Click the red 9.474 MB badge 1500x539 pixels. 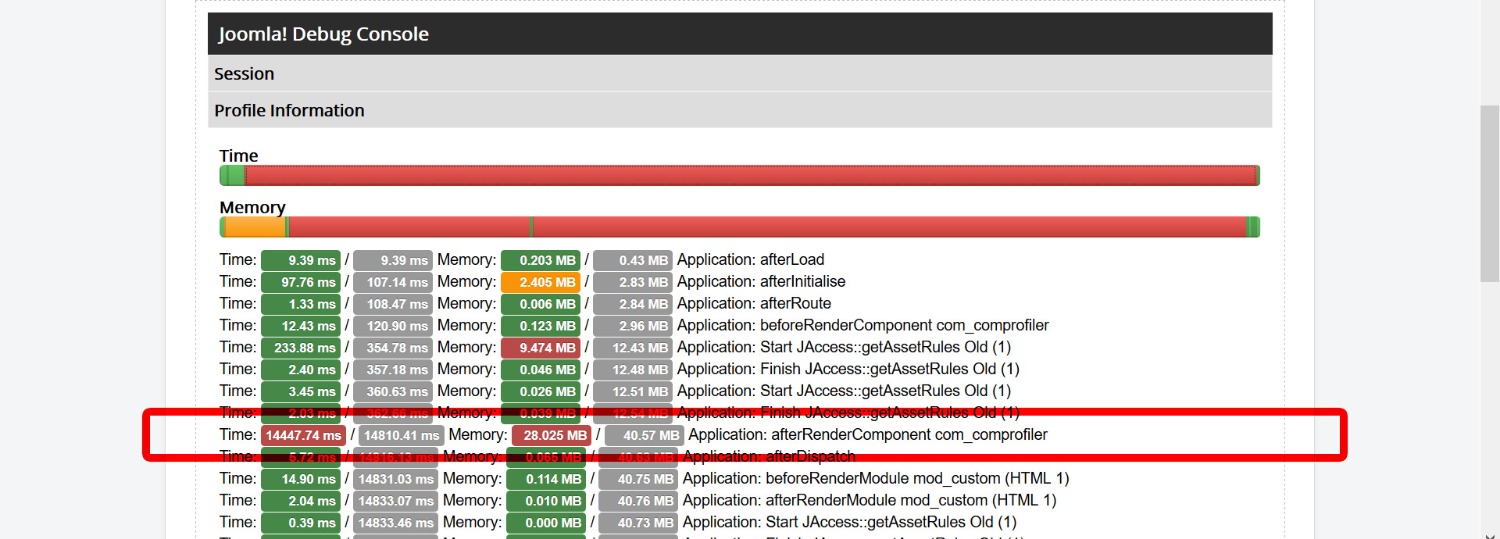[x=541, y=348]
